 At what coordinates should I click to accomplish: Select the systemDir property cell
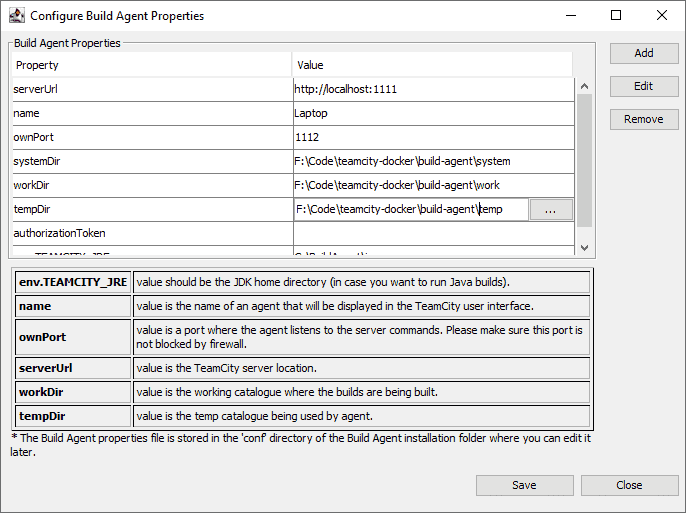[153, 161]
